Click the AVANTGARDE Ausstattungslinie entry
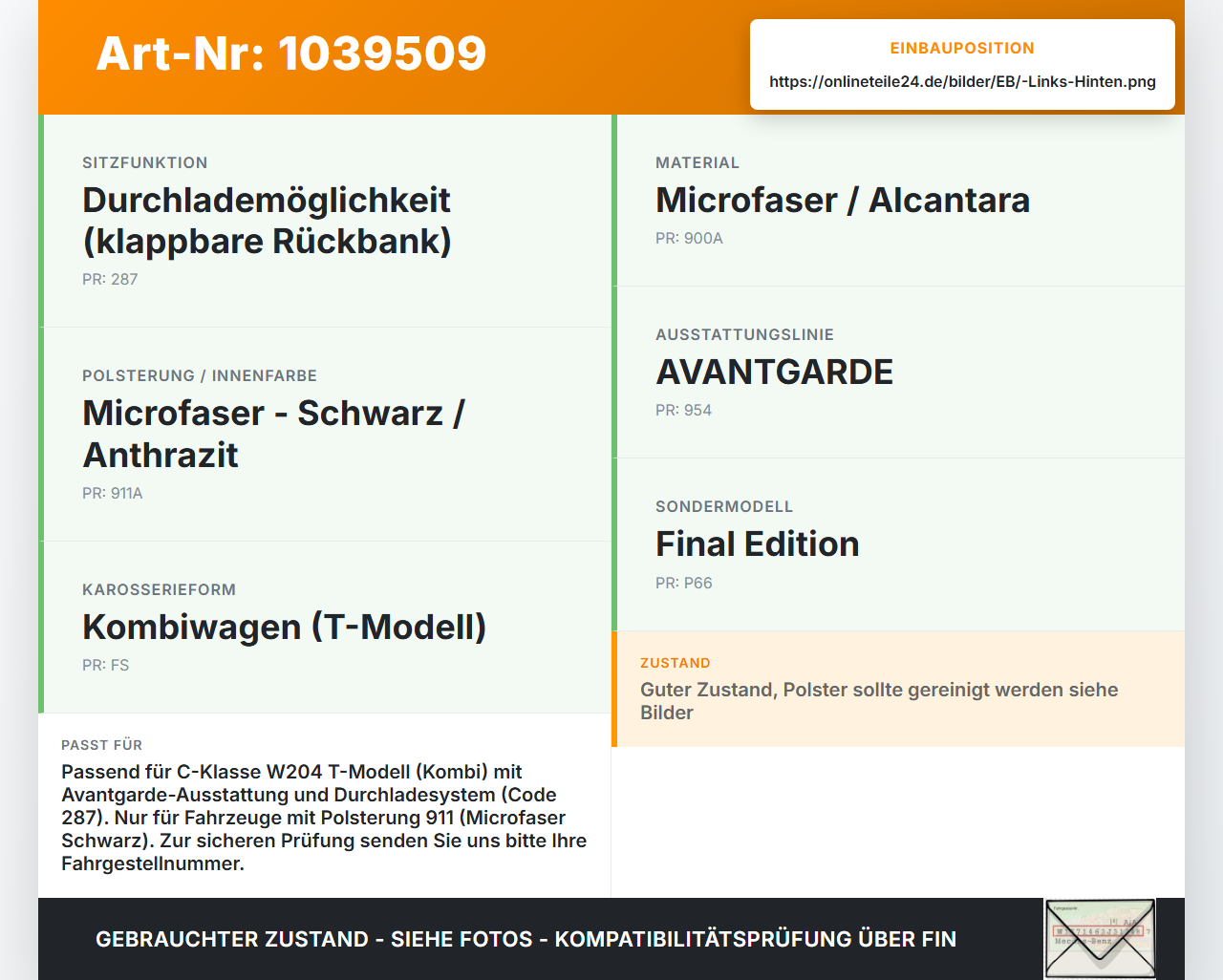The width and height of the screenshot is (1223, 980). [898, 373]
